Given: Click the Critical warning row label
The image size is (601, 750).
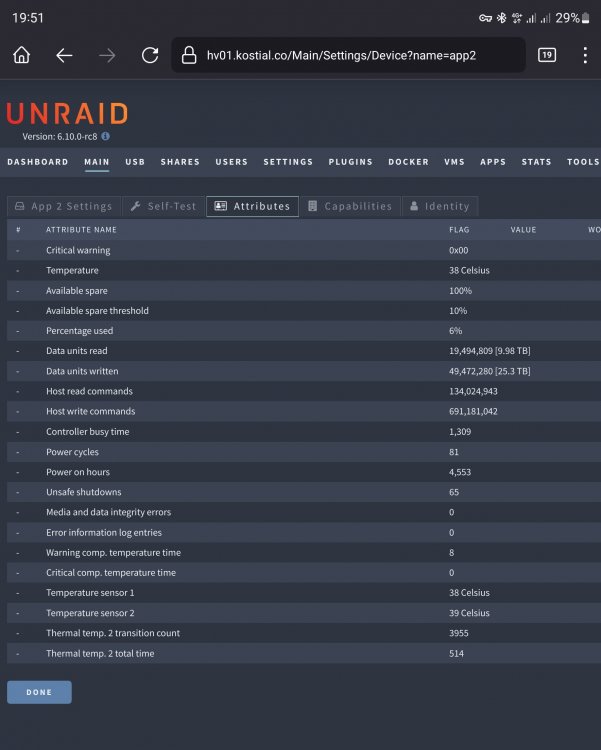Looking at the screenshot, I should (78, 250).
